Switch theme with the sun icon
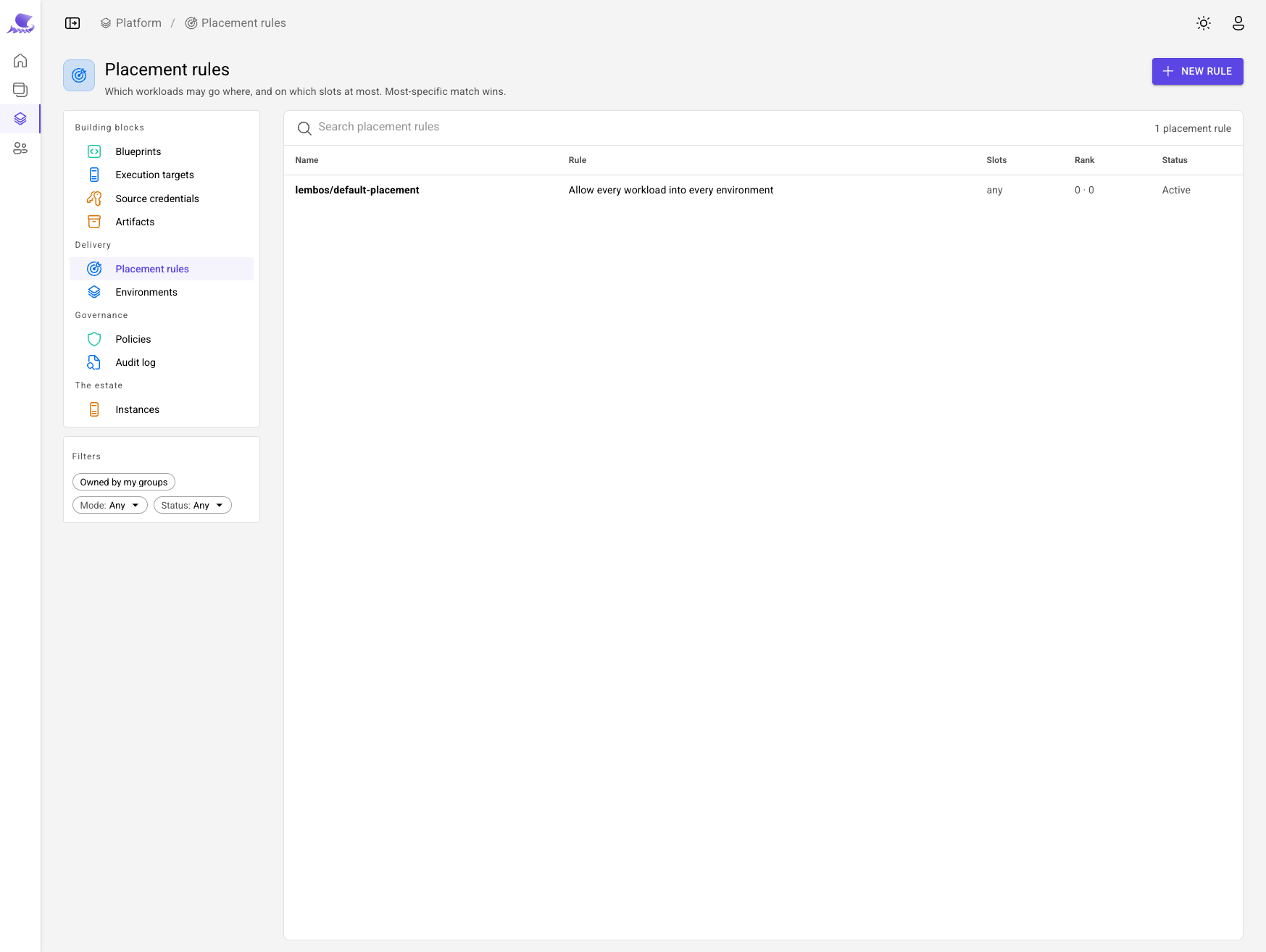The image size is (1266, 952). click(x=1204, y=23)
